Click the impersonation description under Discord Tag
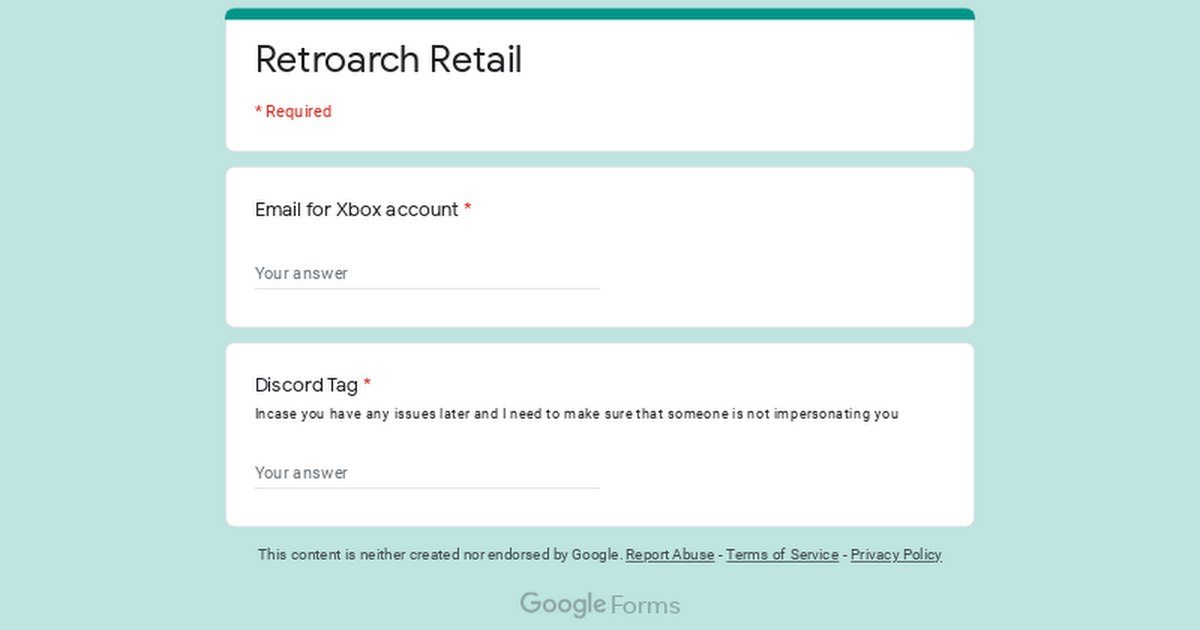 577,414
